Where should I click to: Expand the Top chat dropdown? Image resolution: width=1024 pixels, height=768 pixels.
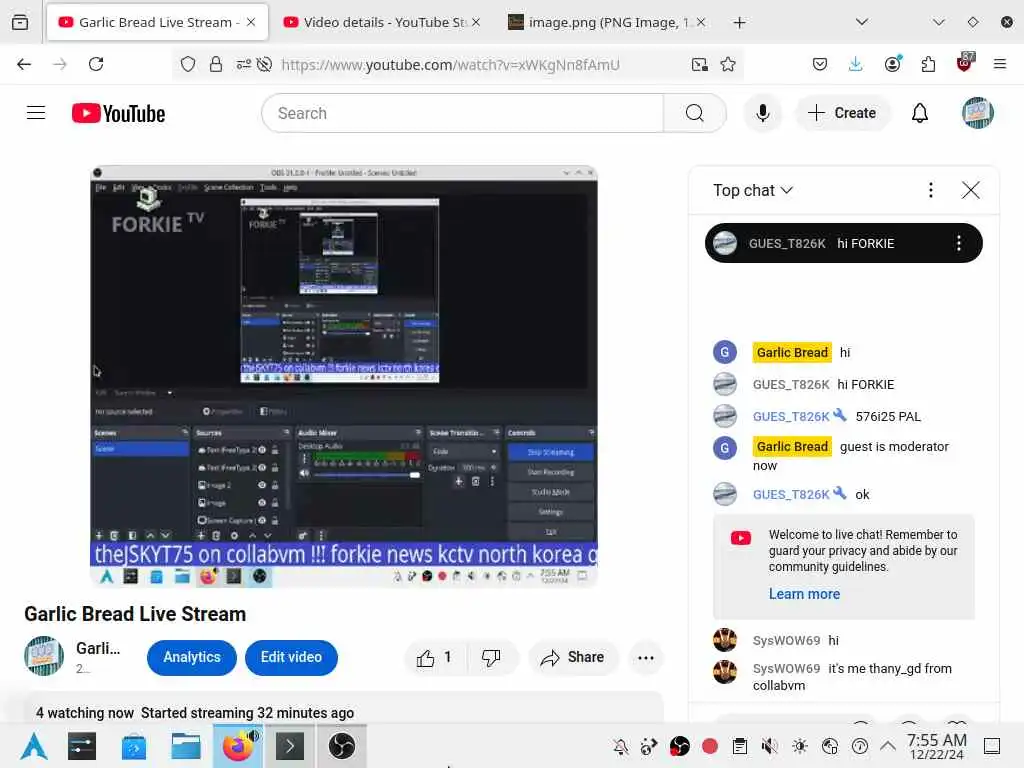click(753, 190)
